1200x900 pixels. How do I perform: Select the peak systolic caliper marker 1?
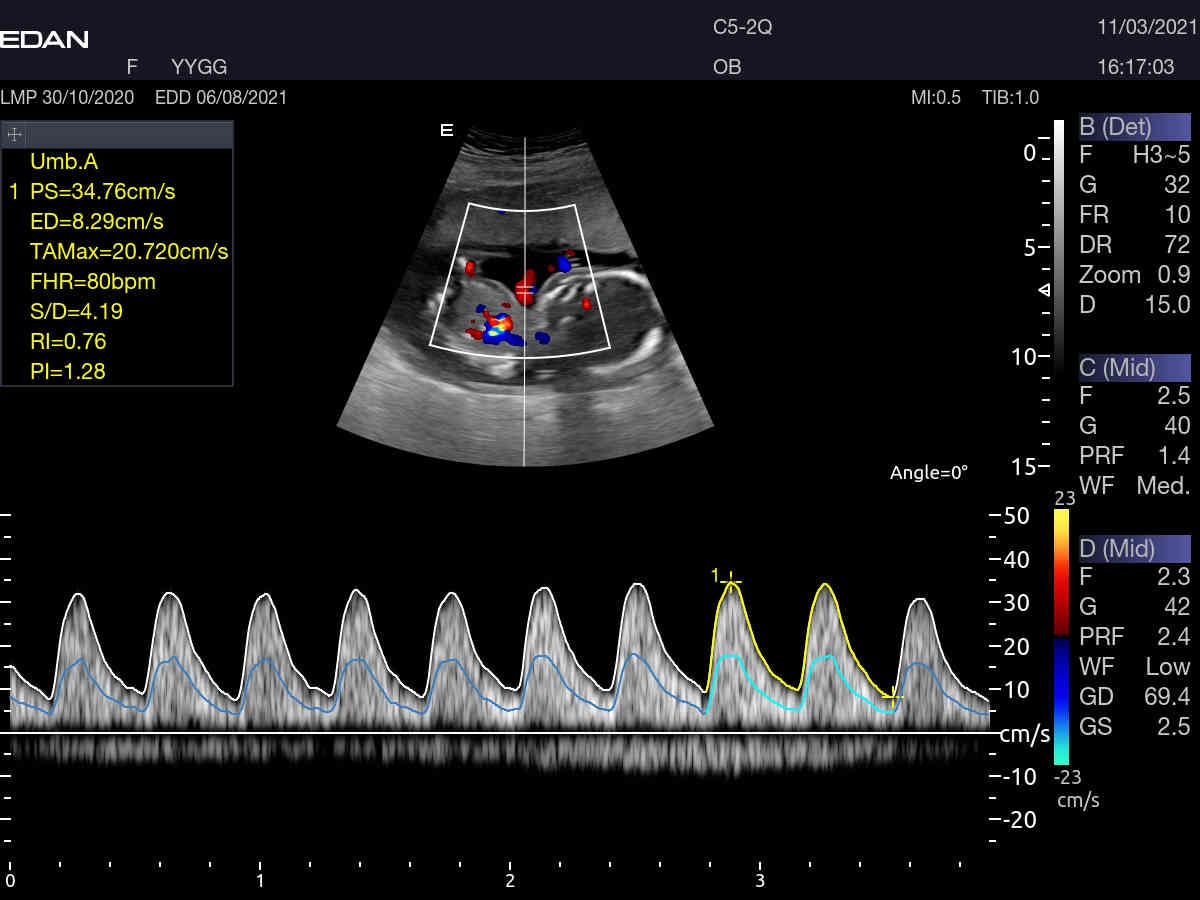[x=731, y=580]
